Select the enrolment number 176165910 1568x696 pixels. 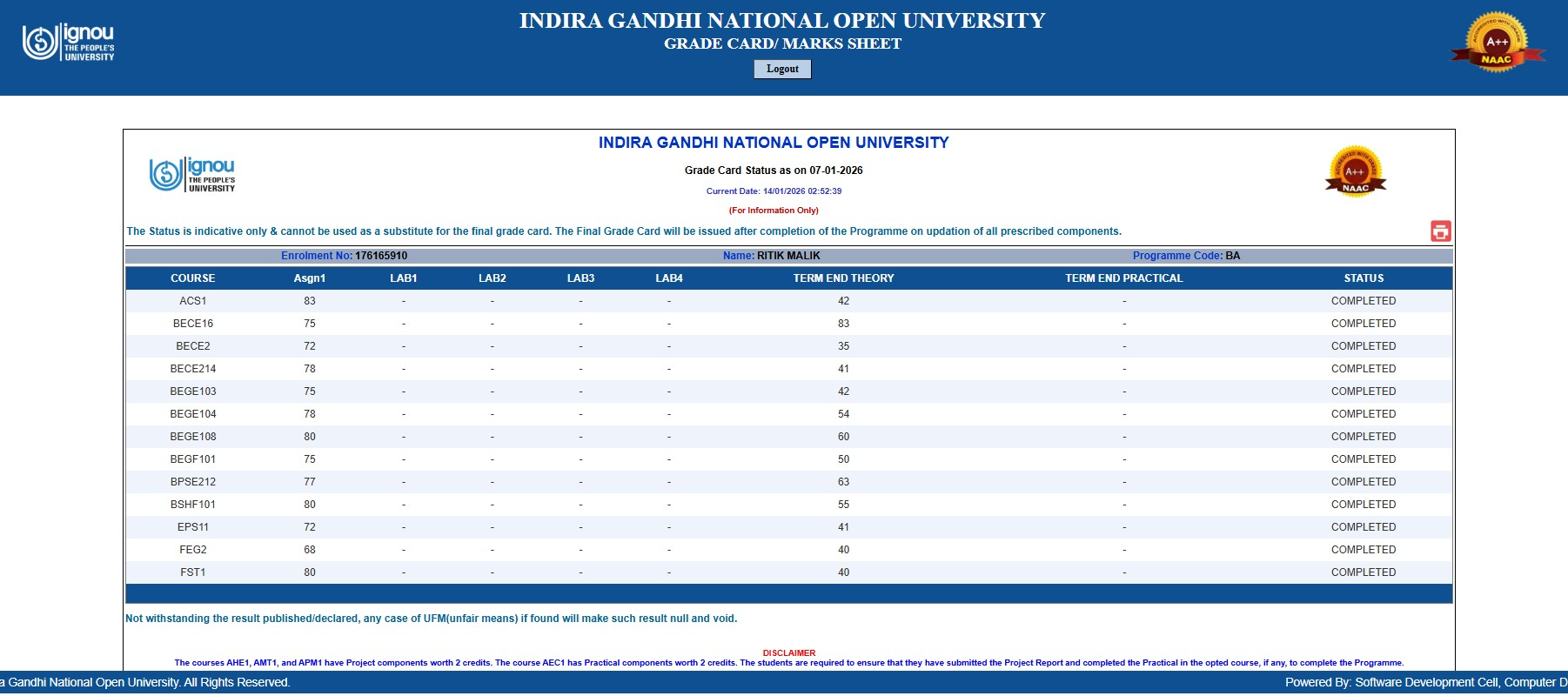381,256
